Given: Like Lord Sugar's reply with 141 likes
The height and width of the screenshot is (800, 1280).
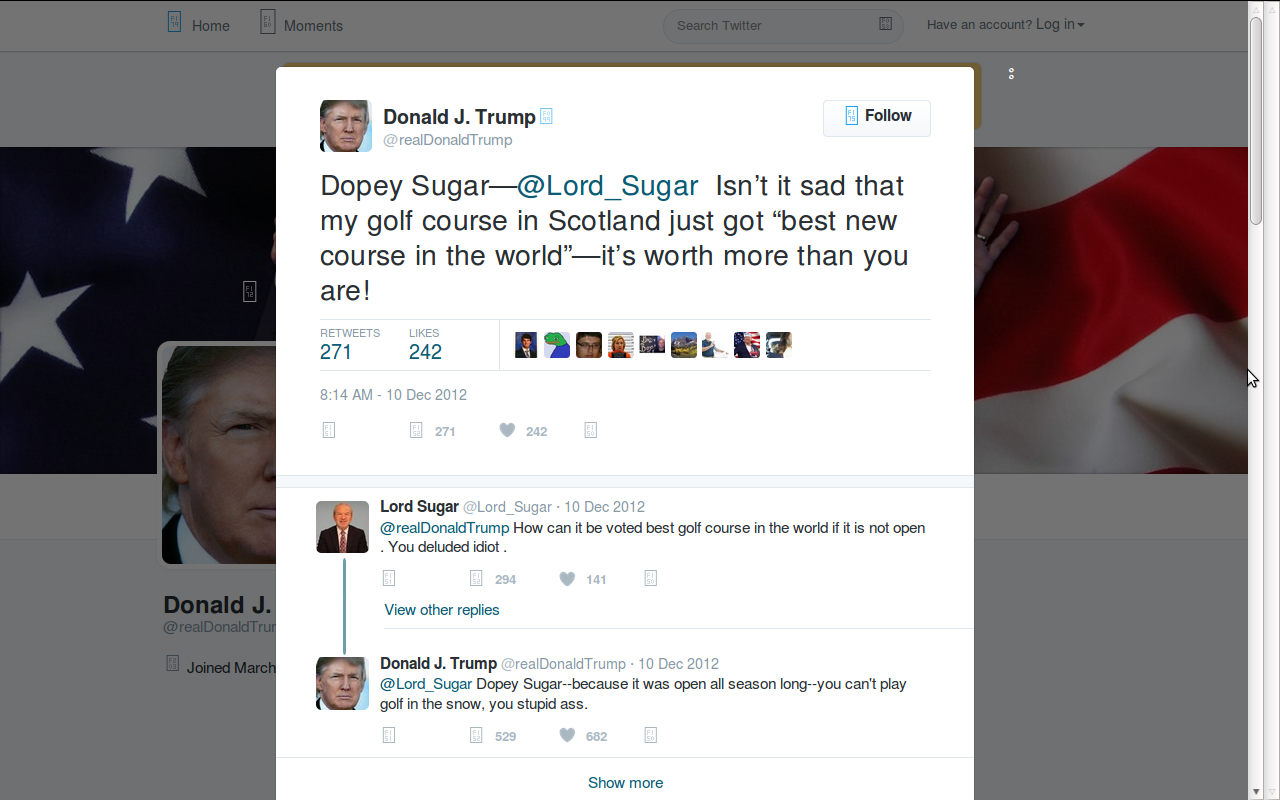Looking at the screenshot, I should [567, 578].
